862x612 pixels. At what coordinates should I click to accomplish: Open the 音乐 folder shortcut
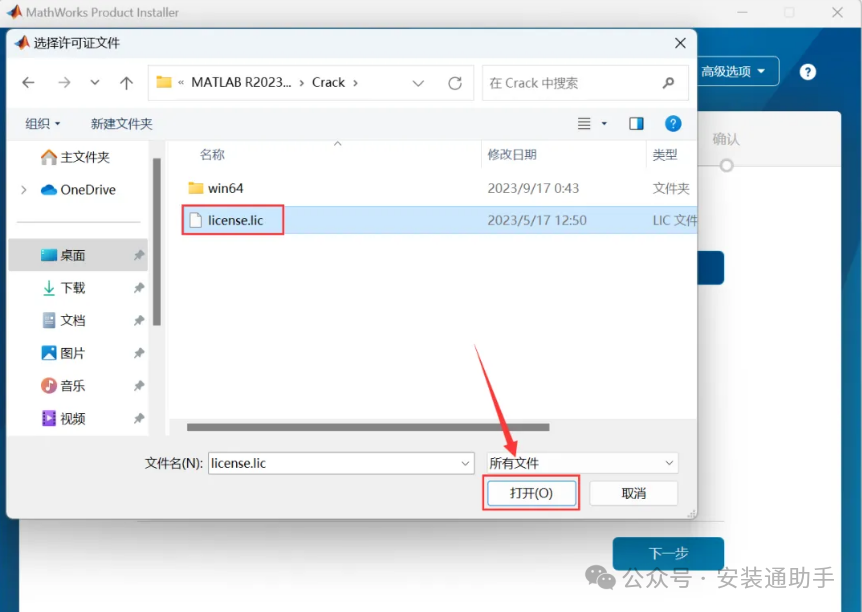[64, 386]
